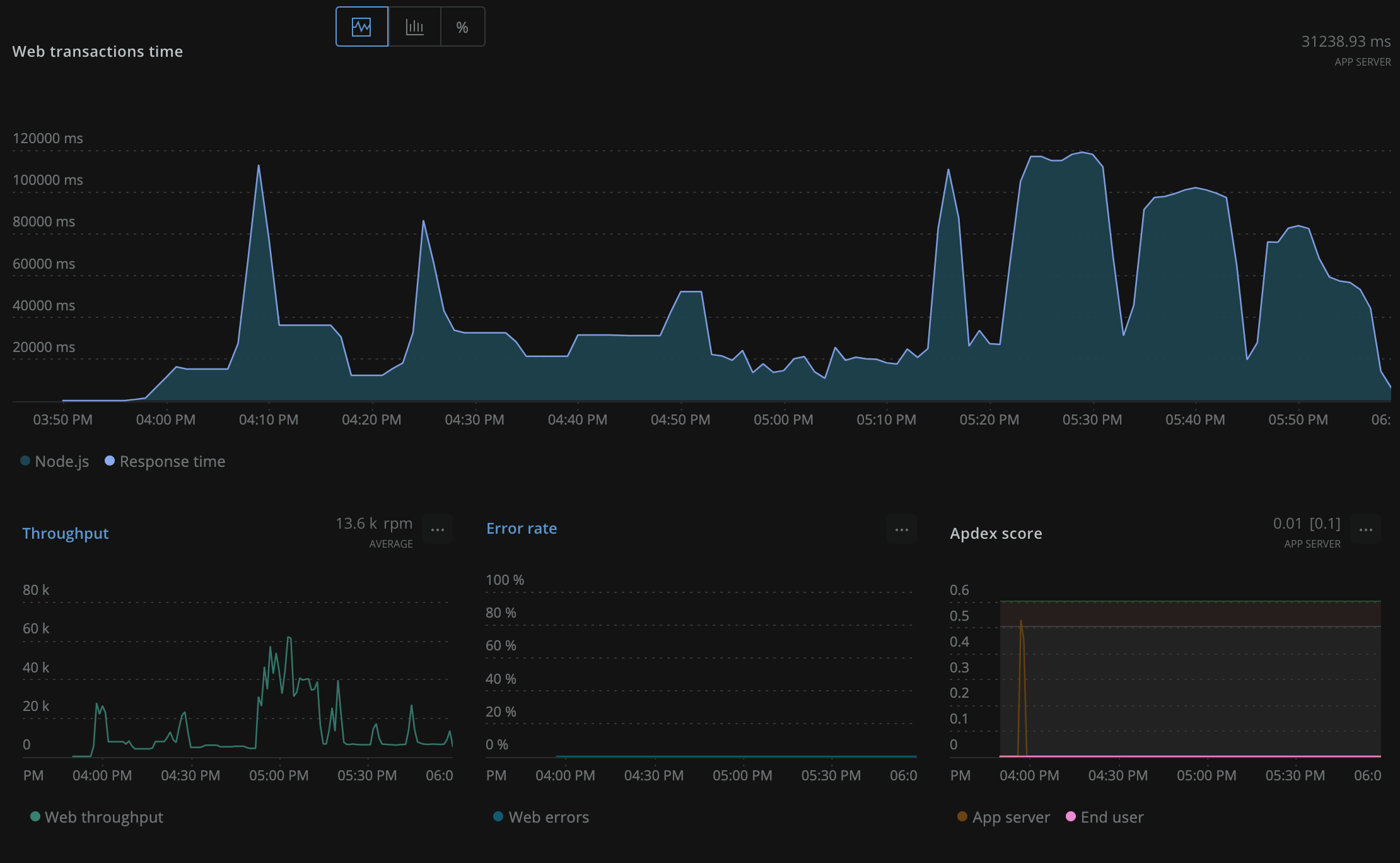1400x863 pixels.
Task: Open the Error rate chart link
Action: pyautogui.click(x=522, y=529)
